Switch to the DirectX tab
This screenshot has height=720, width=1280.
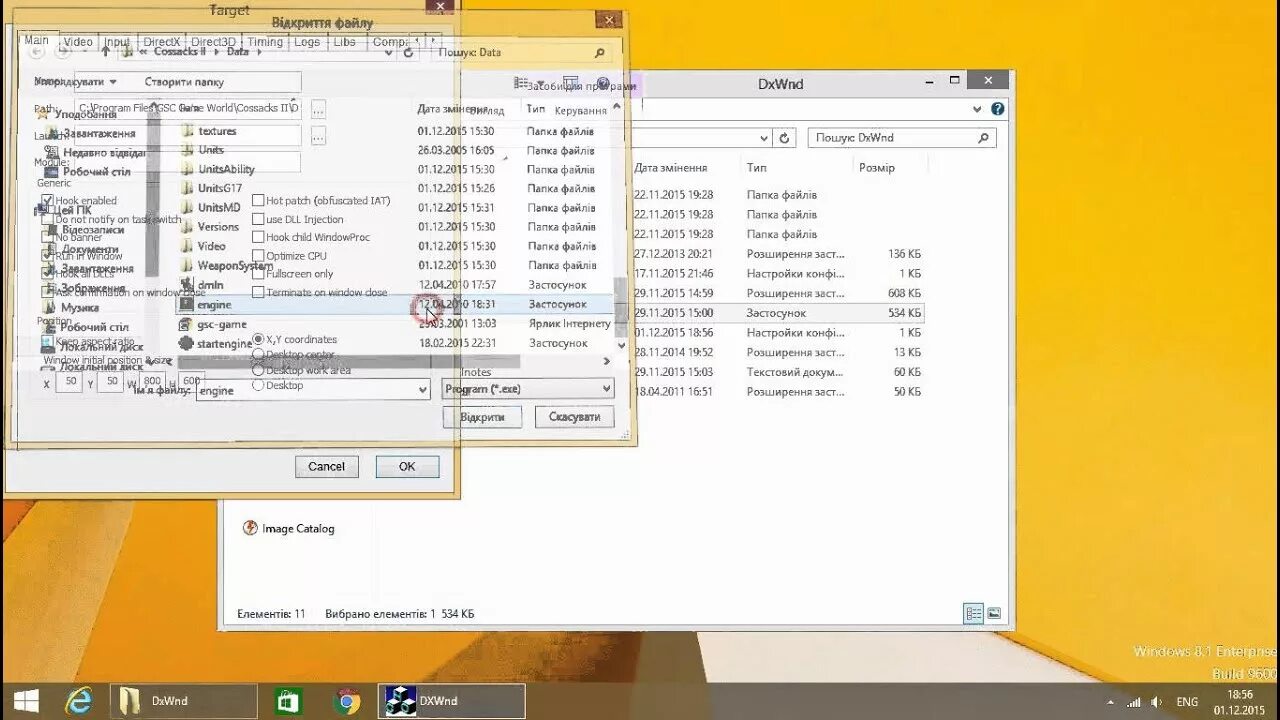click(161, 42)
